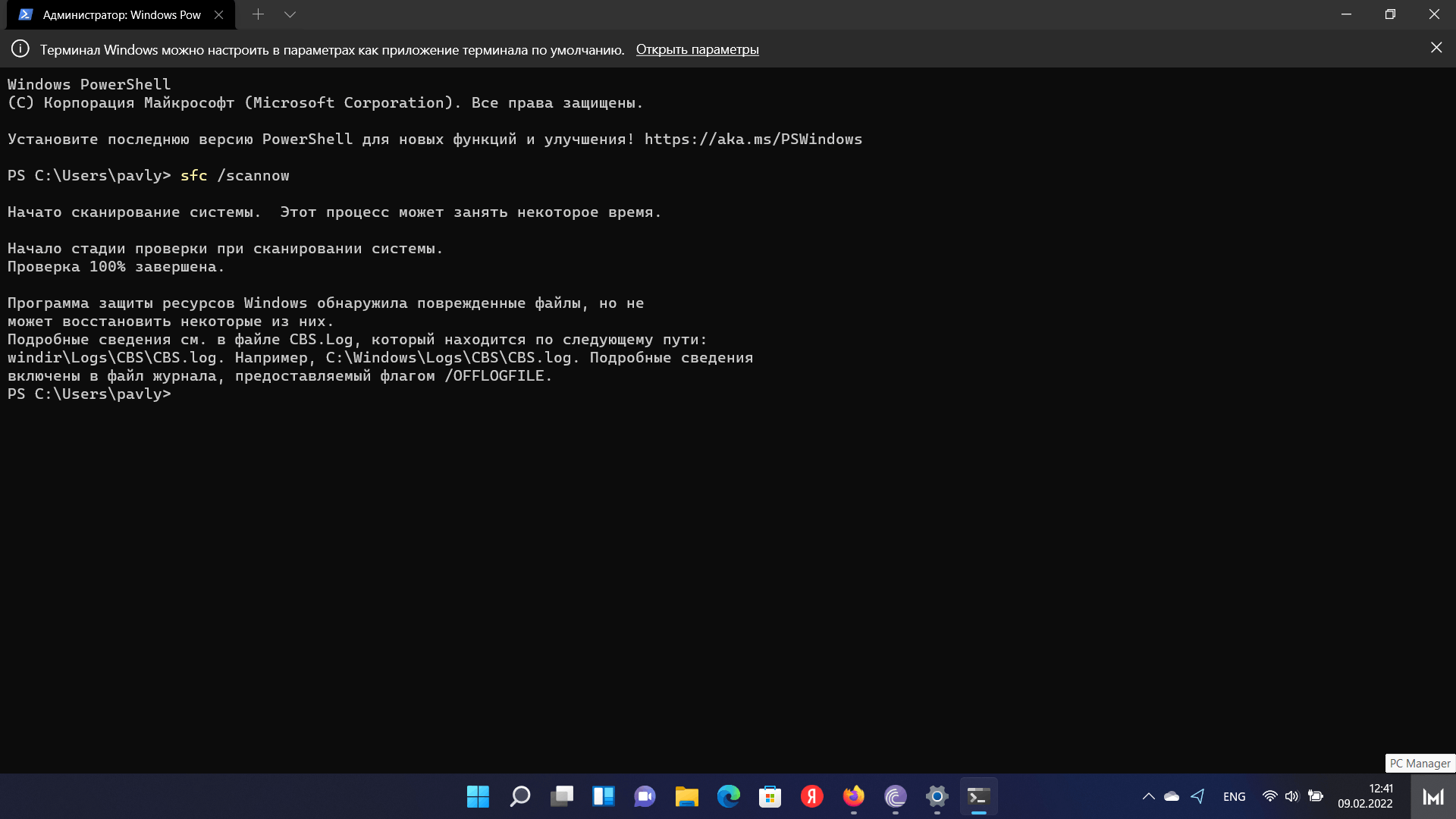The width and height of the screenshot is (1456, 819).
Task: Restore down the Windows Terminal window
Action: (1390, 14)
